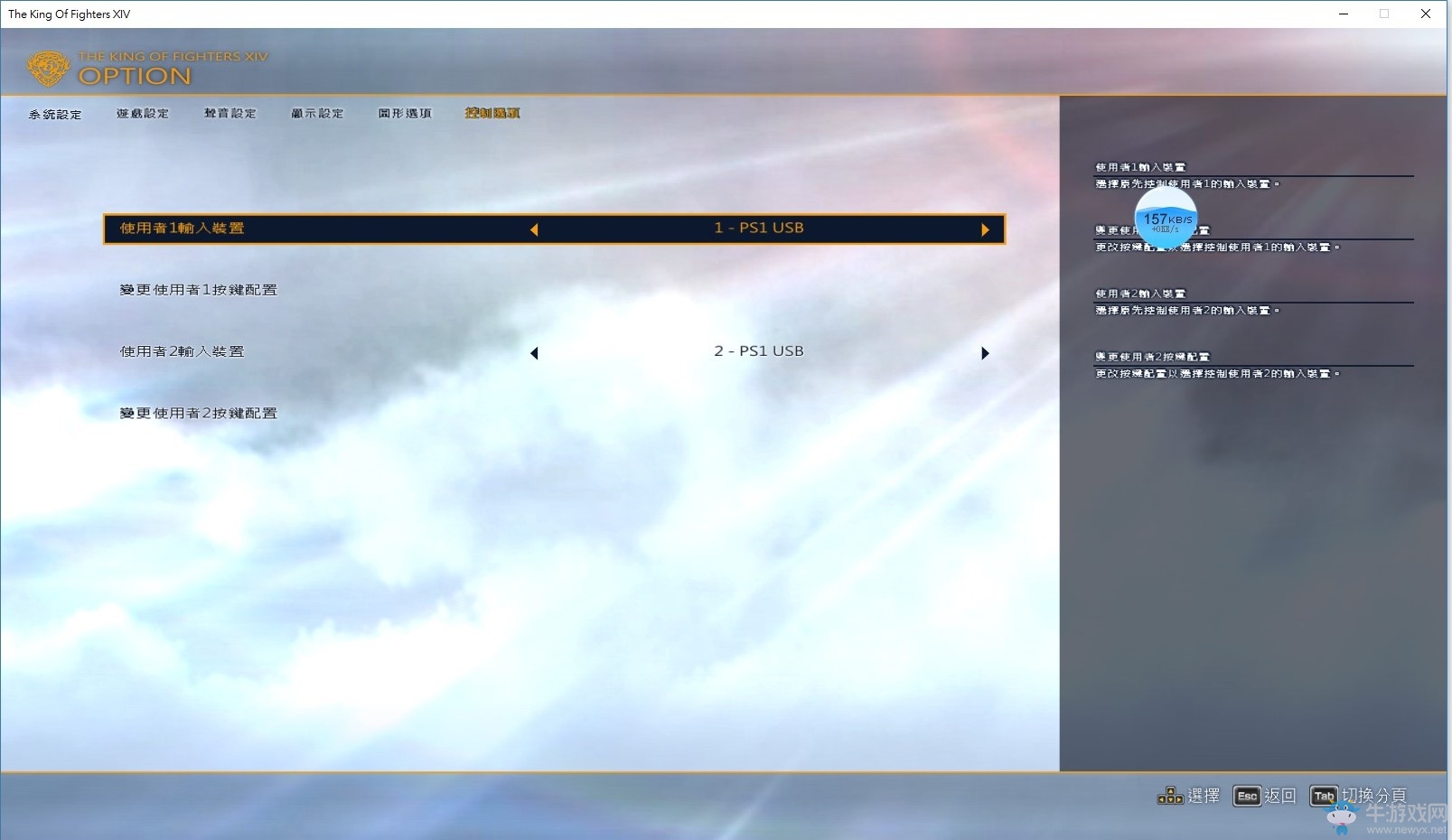Click the value 2 - PS1 USB

[759, 350]
